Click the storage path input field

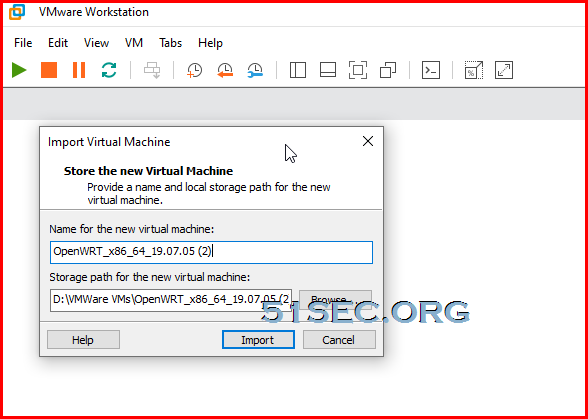171,300
